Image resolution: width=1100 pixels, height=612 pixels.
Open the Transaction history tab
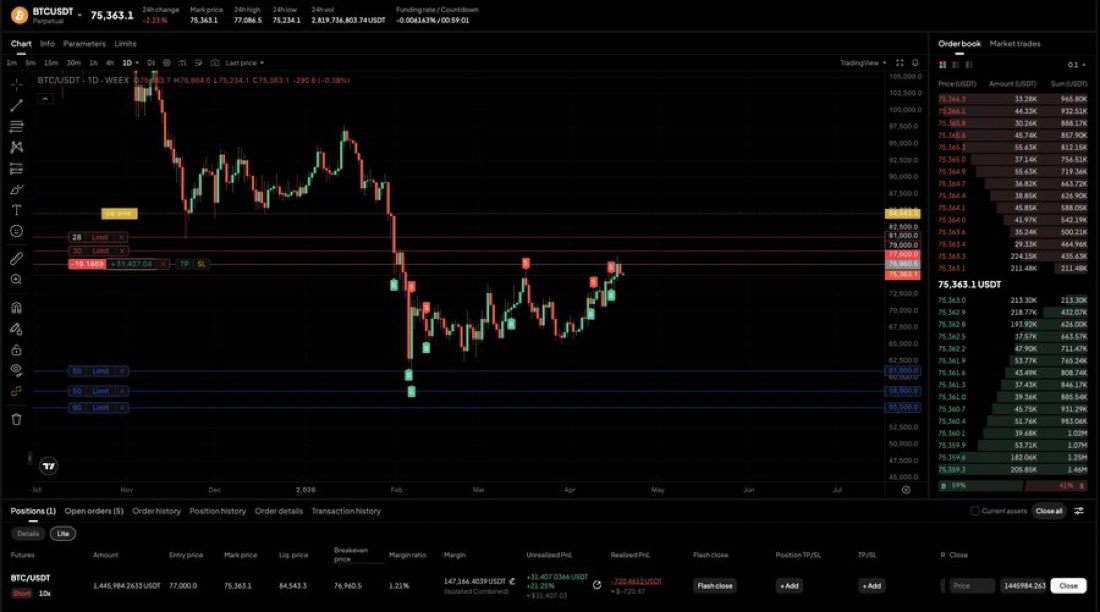click(346, 511)
